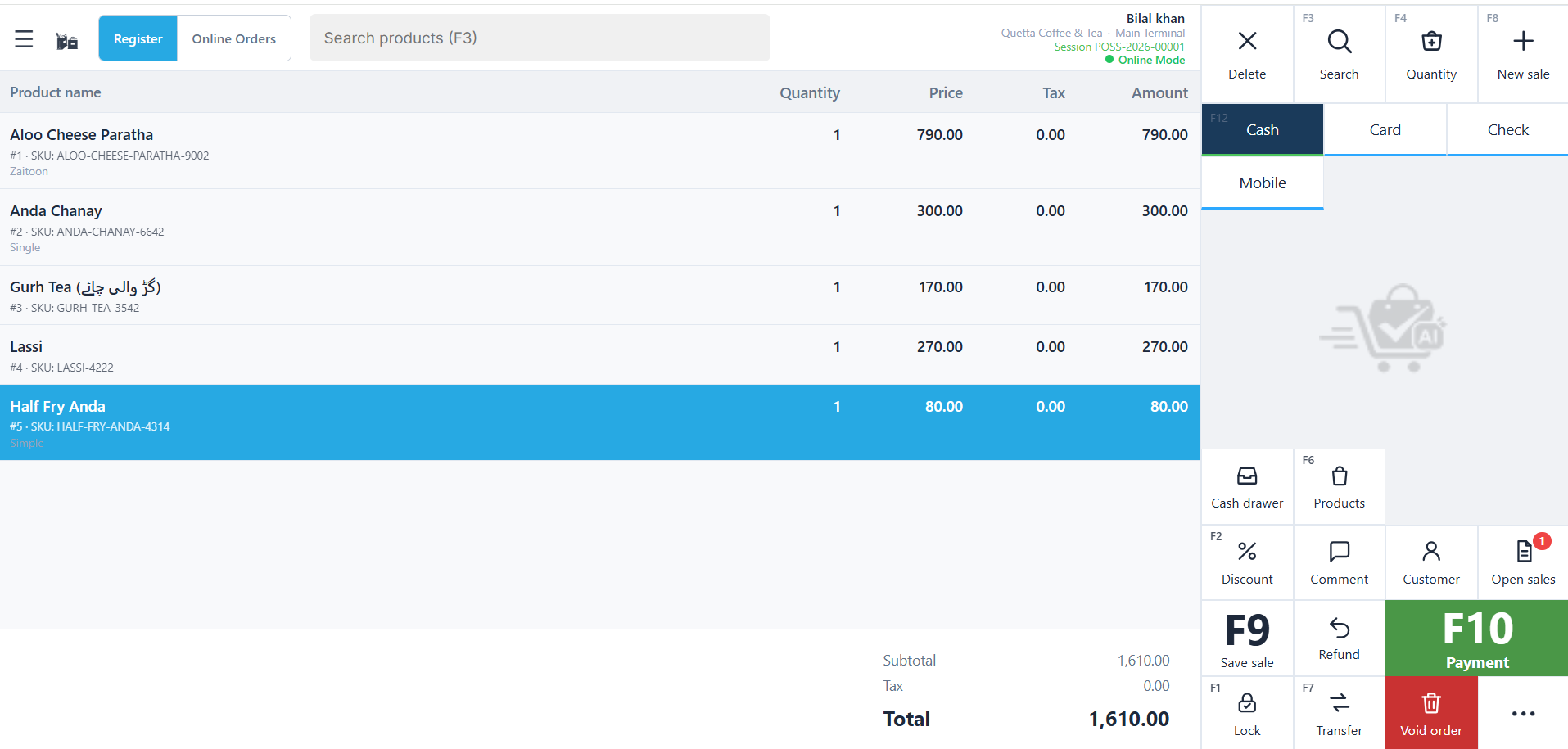Open the Search function (F3)
Viewport: 1568px width, 749px height.
(1339, 55)
